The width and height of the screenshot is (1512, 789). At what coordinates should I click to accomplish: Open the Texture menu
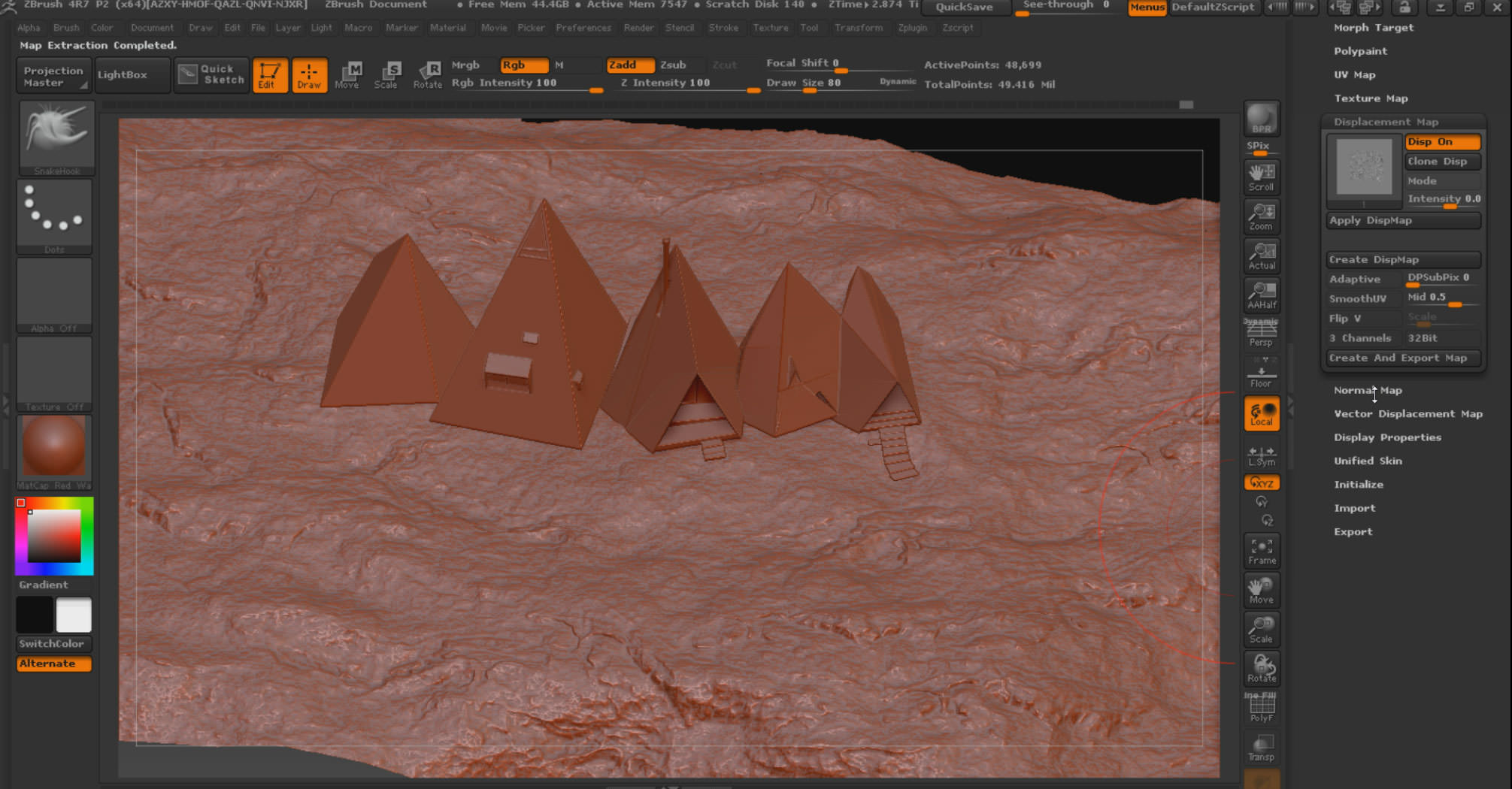tap(771, 28)
